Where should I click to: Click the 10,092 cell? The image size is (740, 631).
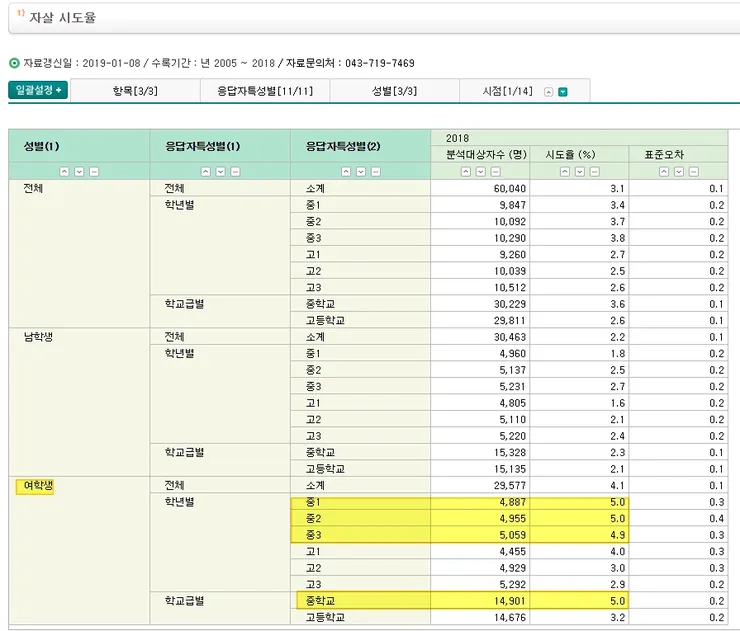480,222
